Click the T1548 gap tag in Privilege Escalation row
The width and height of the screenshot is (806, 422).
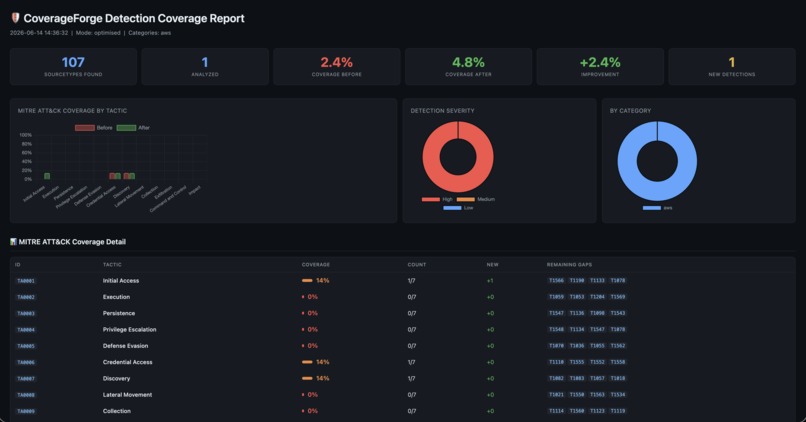point(556,329)
